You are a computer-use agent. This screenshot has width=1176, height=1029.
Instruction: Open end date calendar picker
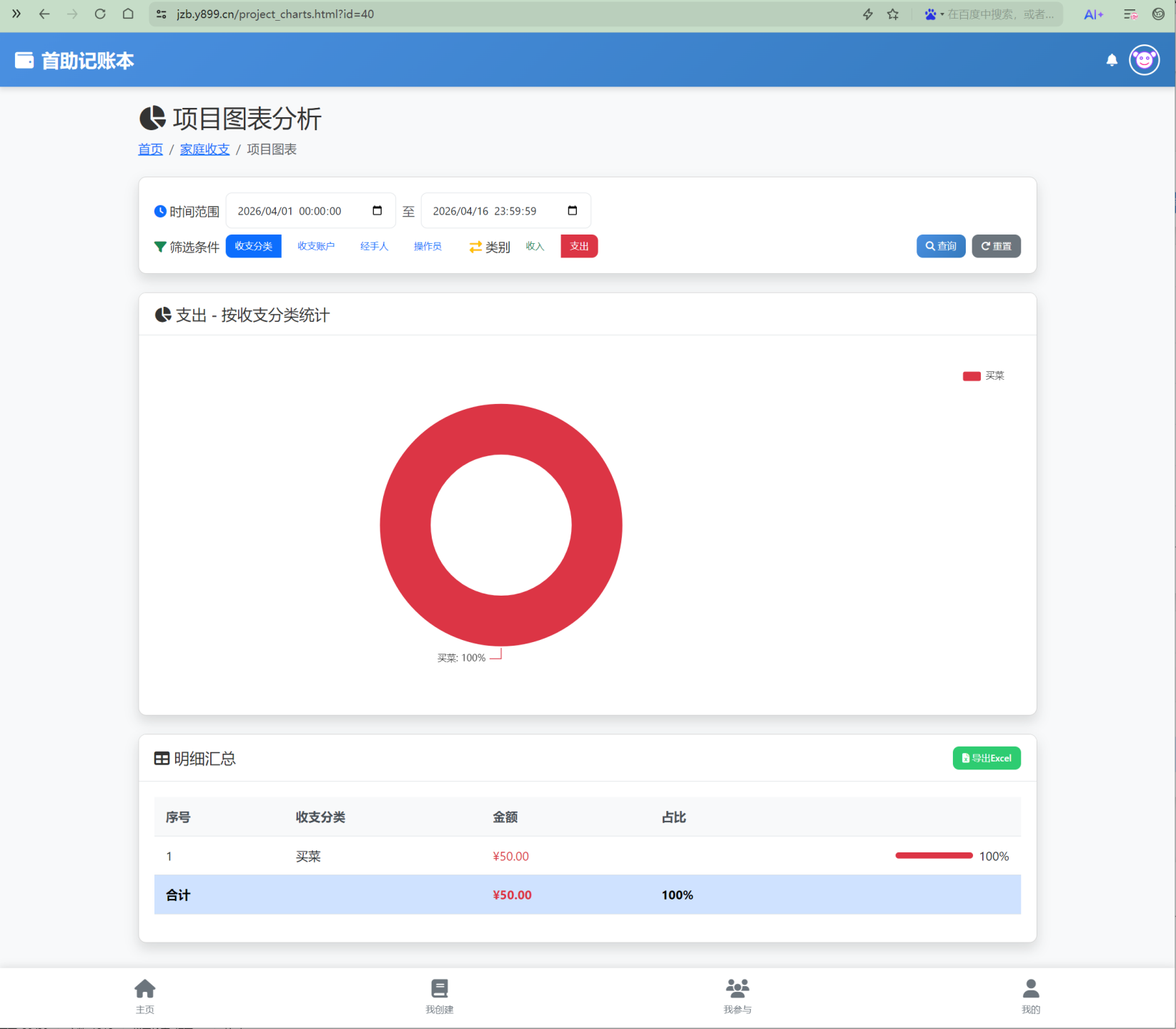tap(573, 211)
